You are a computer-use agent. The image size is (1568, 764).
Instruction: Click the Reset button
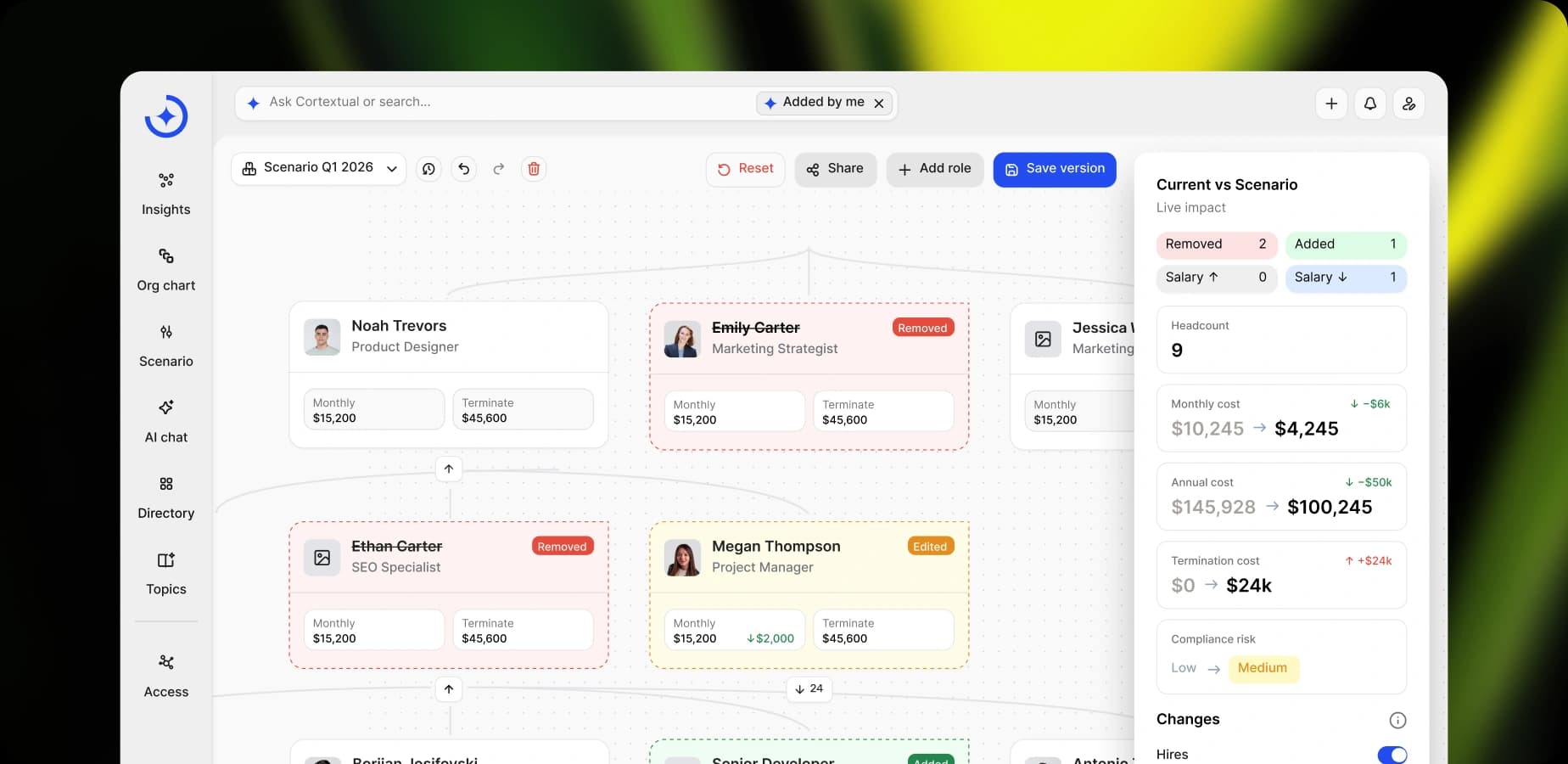point(745,169)
